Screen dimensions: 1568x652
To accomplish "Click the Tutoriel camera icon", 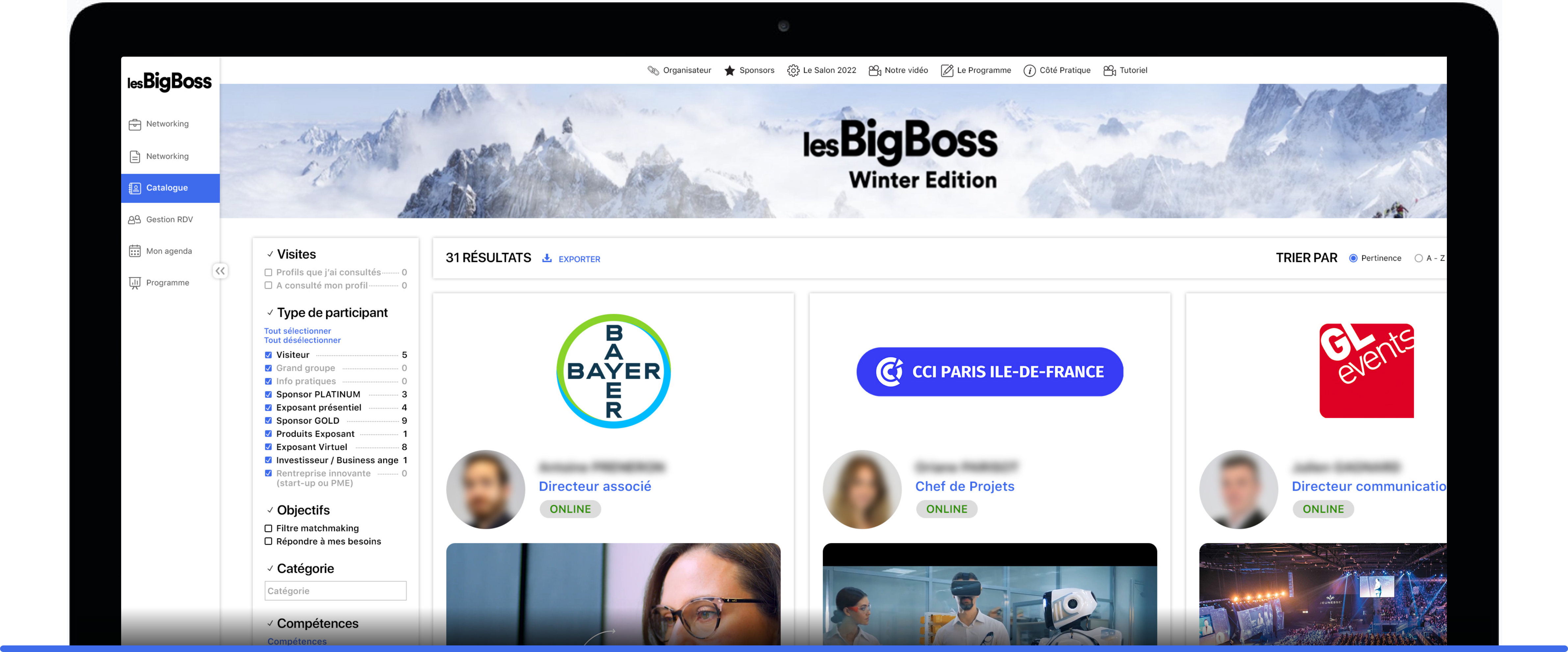I will pyautogui.click(x=1109, y=70).
